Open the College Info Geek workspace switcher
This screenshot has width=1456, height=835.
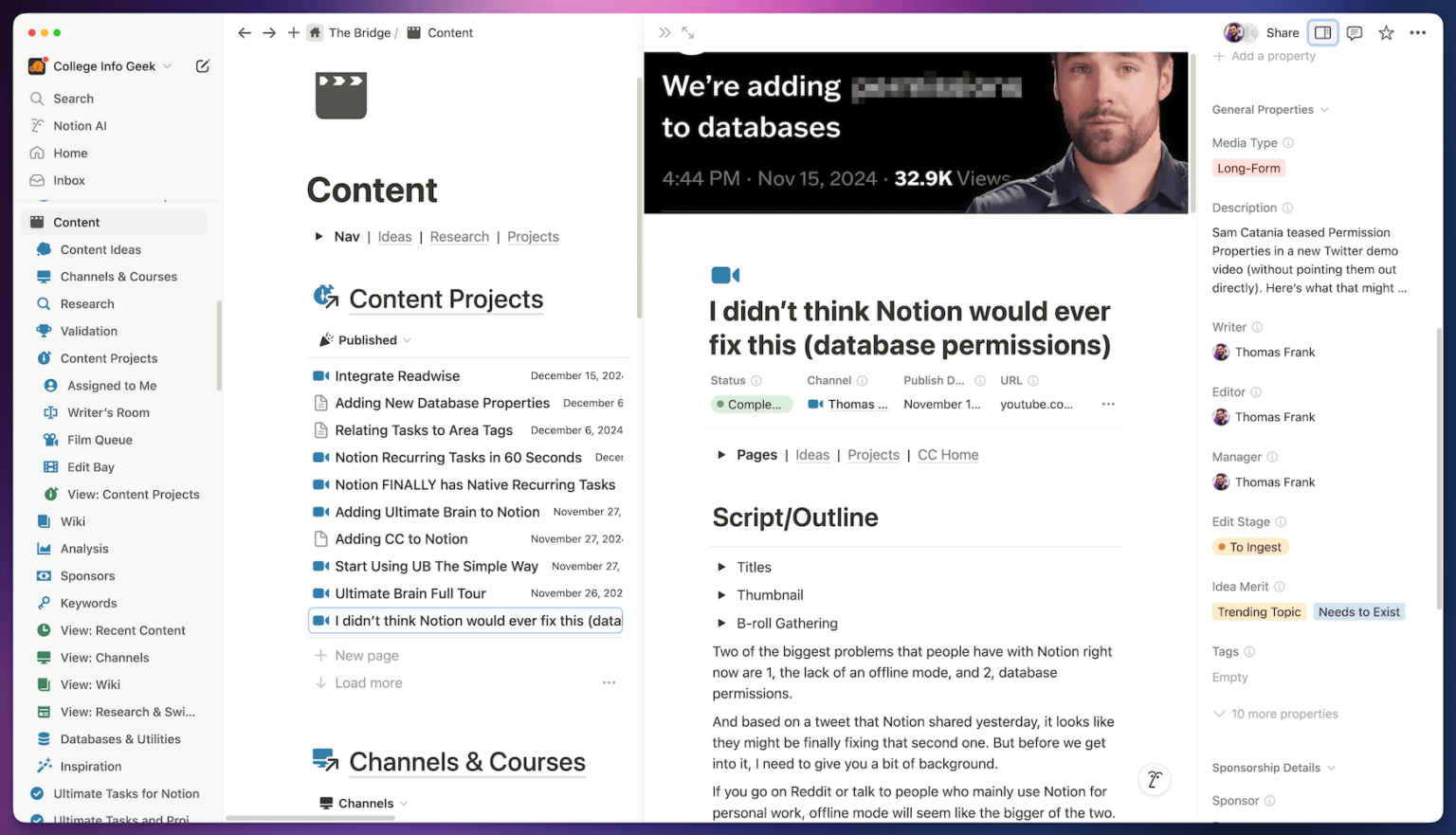[104, 65]
